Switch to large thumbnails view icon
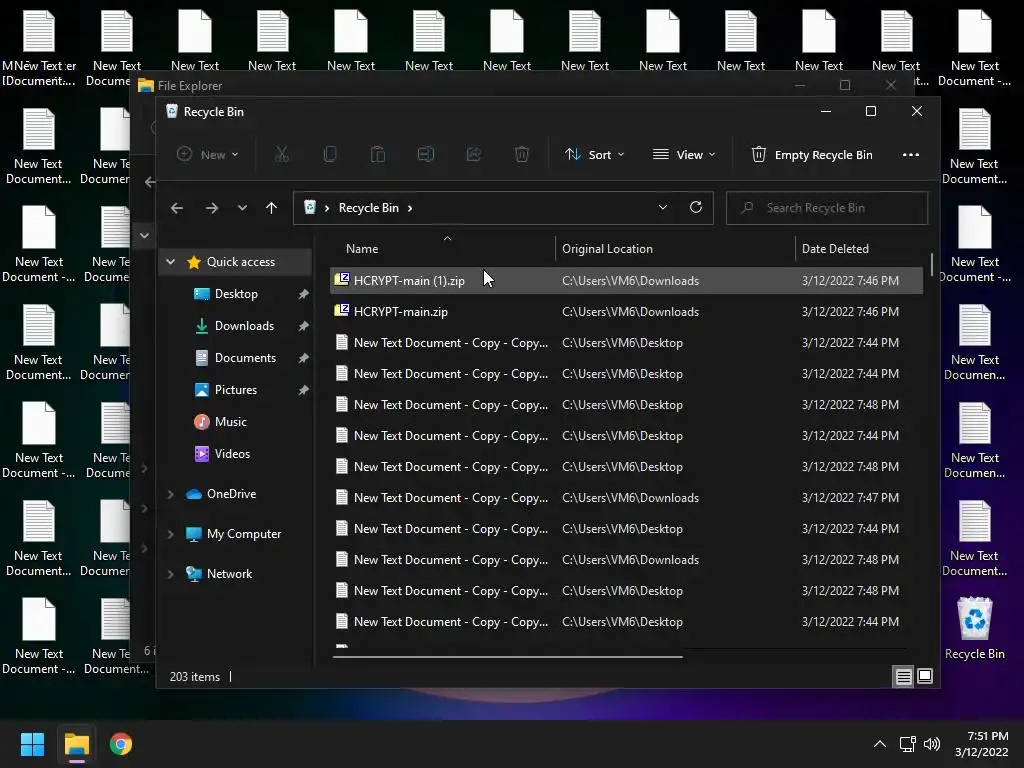This screenshot has height=768, width=1024. tap(925, 677)
